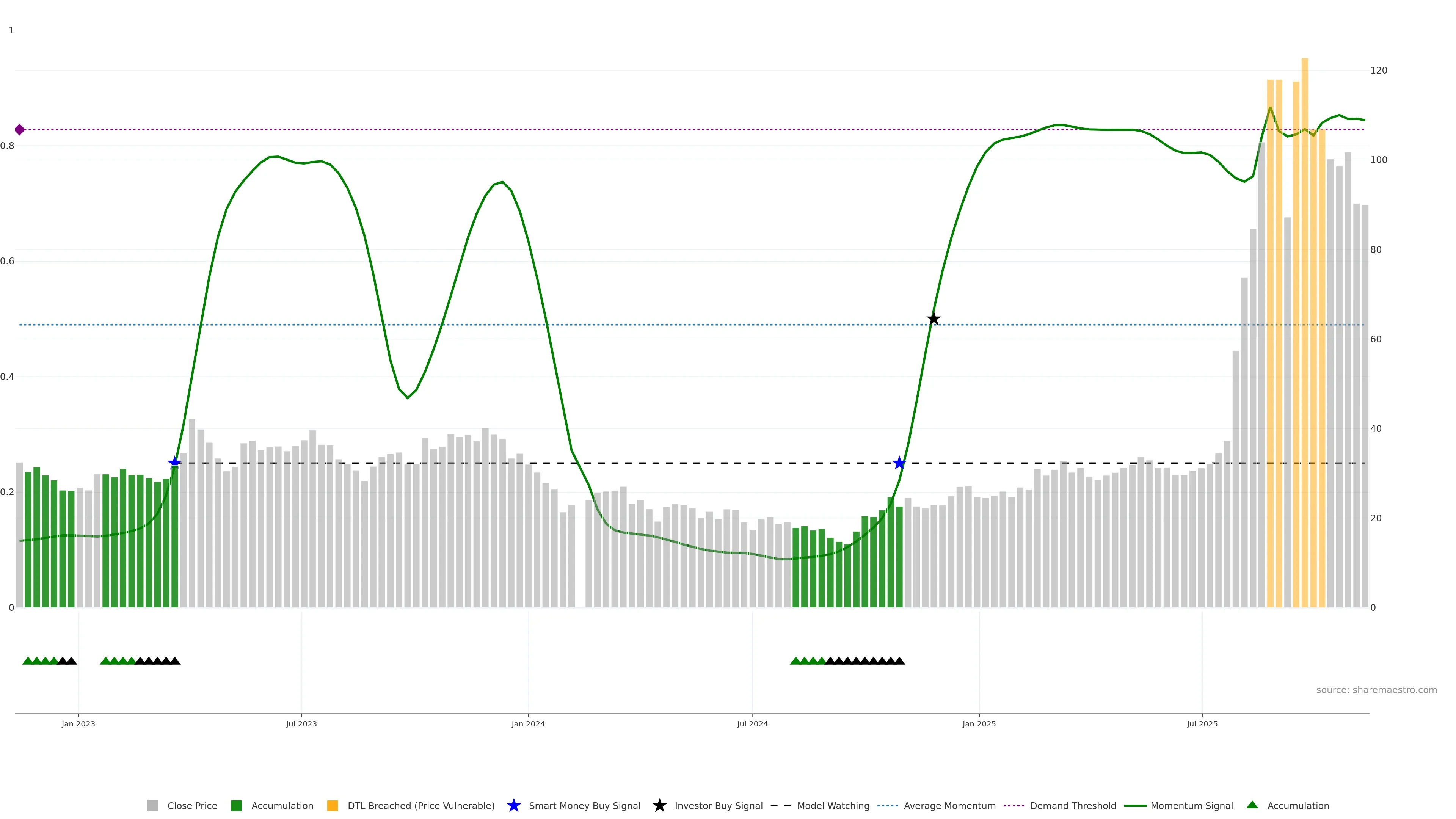
Task: Click the orange DTL Breached legend swatch
Action: tap(333, 805)
